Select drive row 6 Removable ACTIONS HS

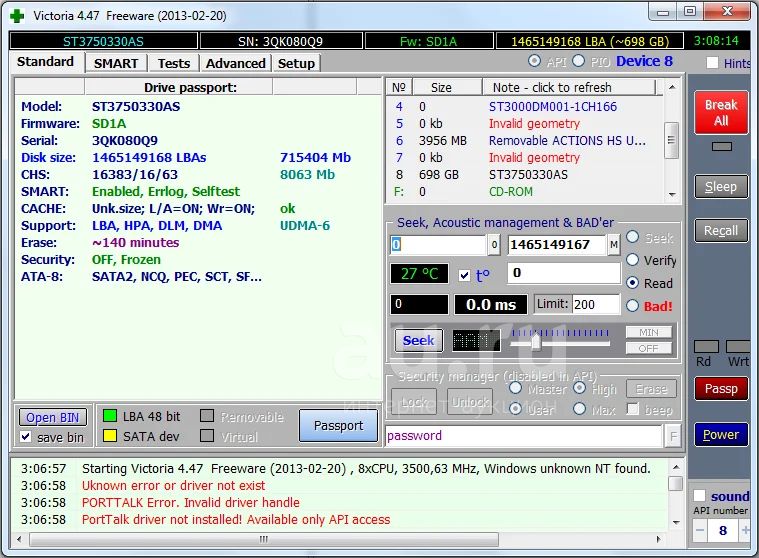tap(525, 140)
